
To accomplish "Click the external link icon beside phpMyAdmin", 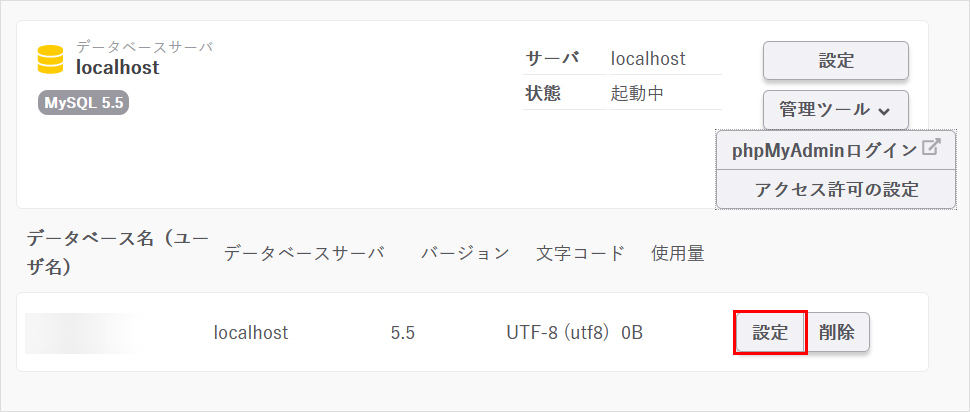I will pyautogui.click(x=931, y=148).
